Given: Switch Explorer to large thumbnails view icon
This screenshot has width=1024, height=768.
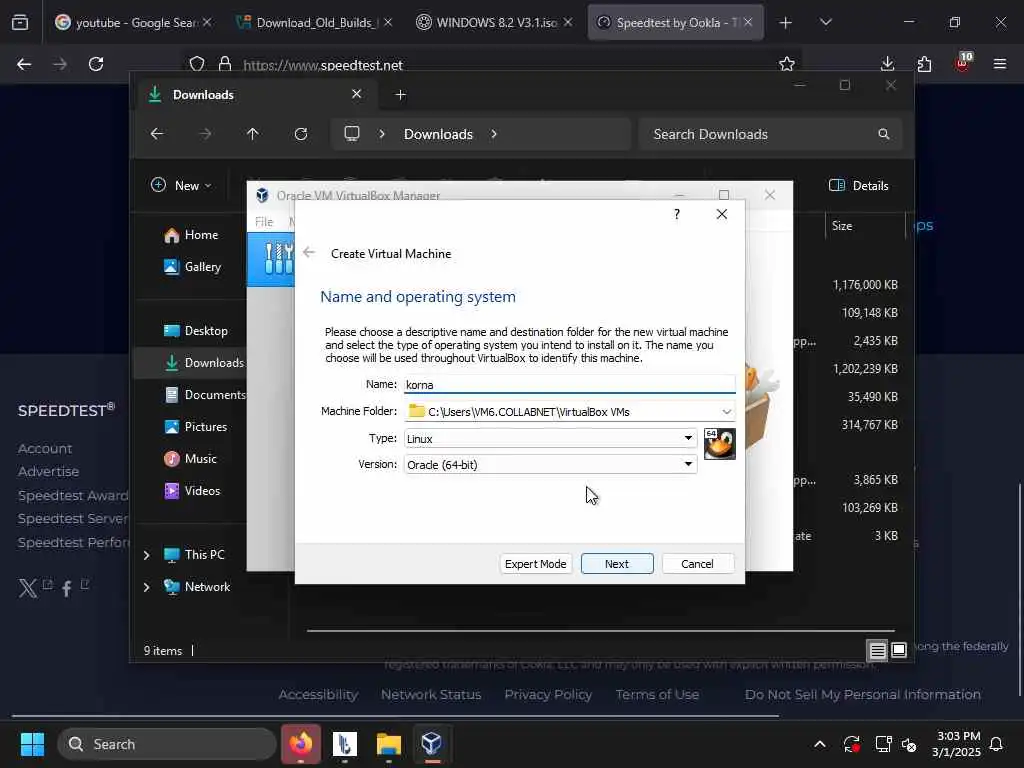Looking at the screenshot, I should tap(899, 650).
